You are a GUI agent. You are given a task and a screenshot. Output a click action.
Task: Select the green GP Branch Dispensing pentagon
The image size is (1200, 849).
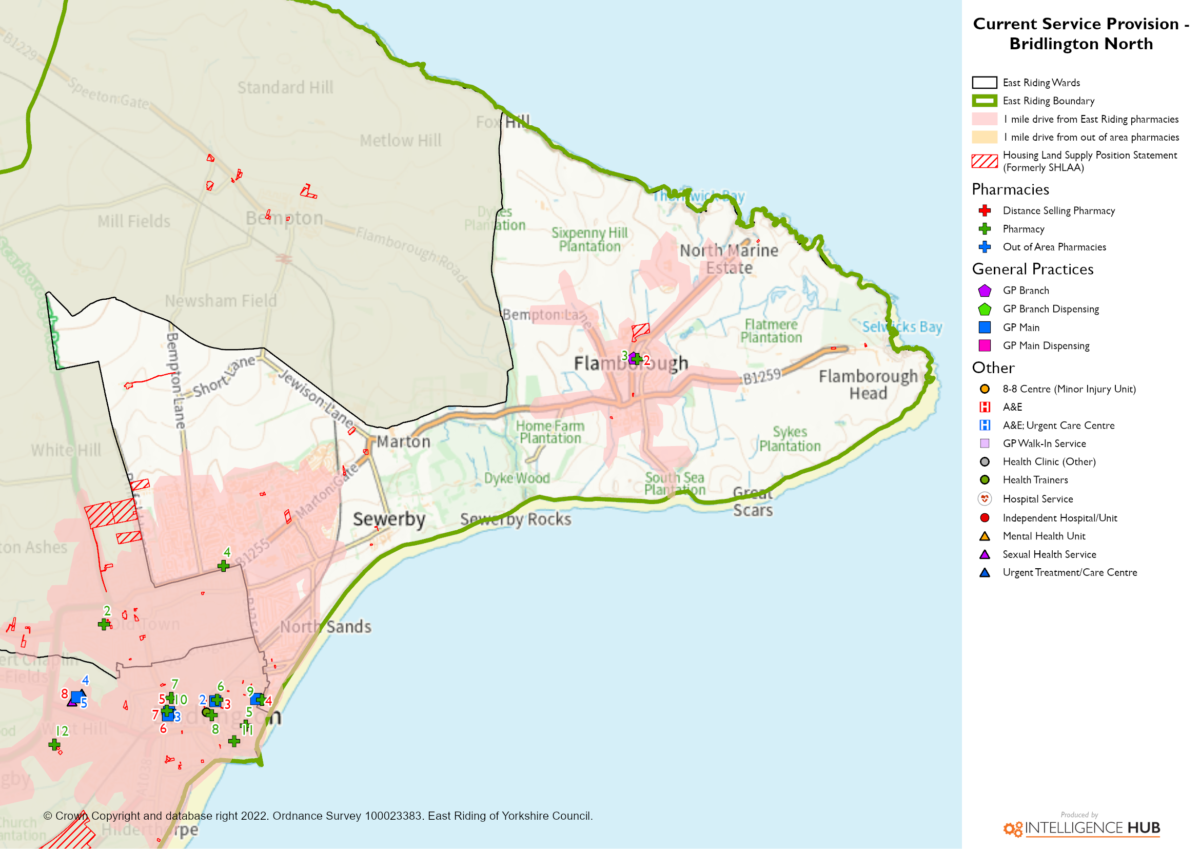[985, 309]
